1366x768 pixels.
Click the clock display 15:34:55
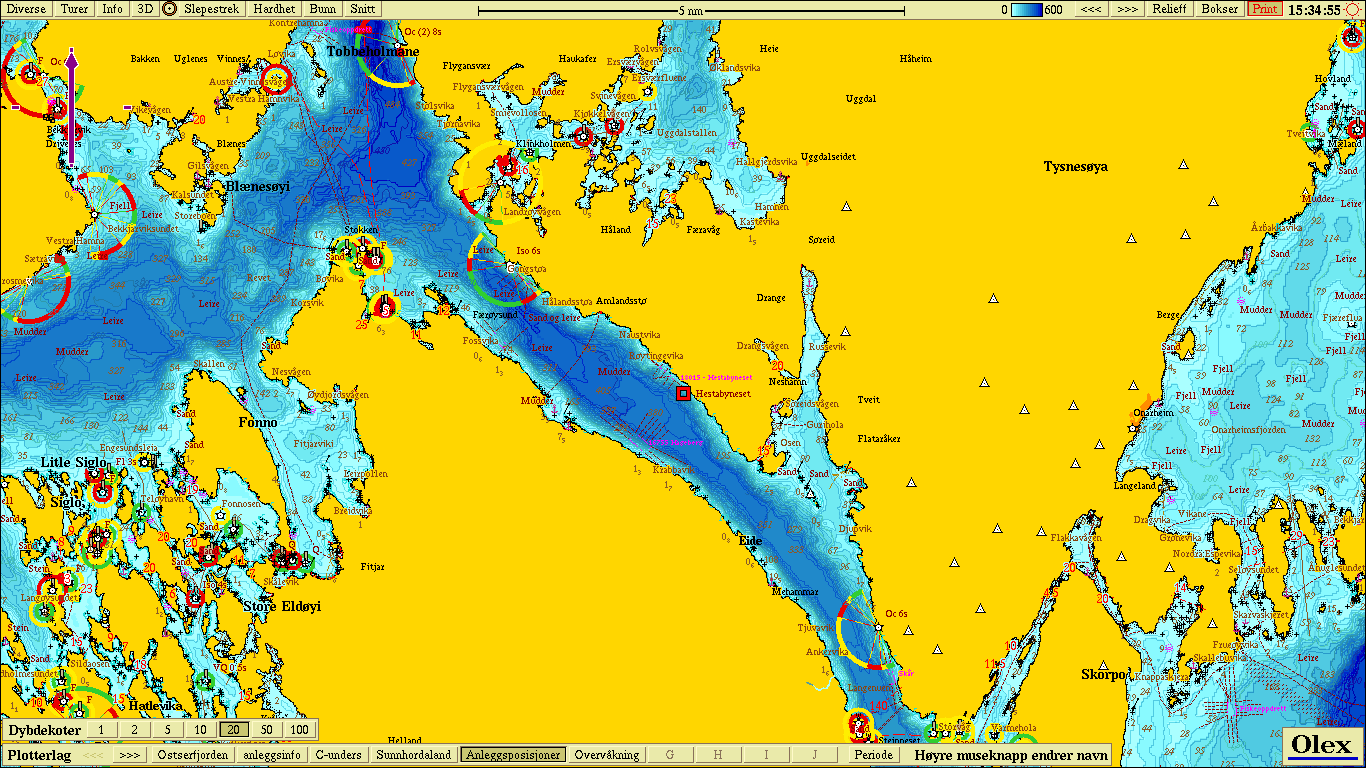pos(1313,10)
